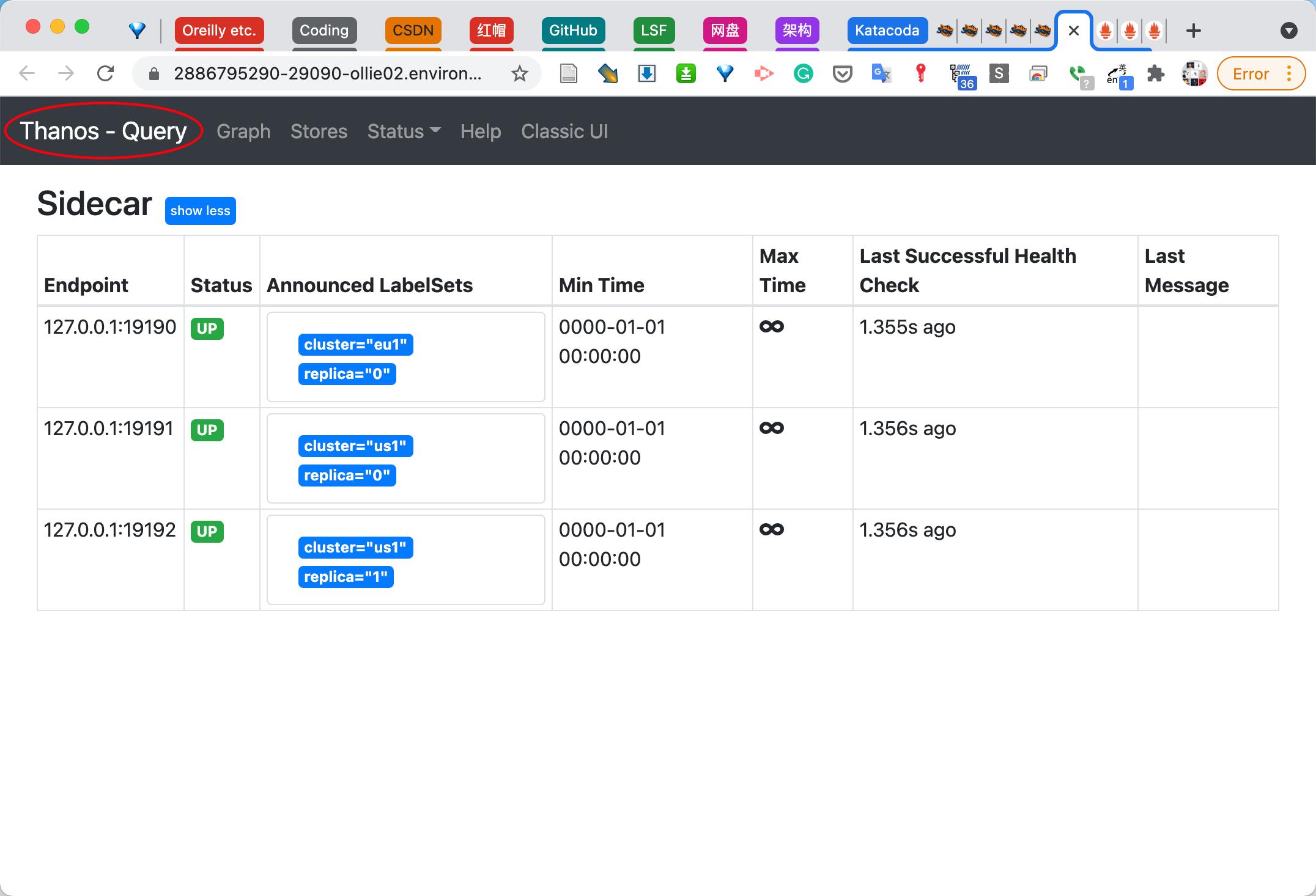Expand the Oreilly etc. tab group
Viewport: 1316px width, 896px height.
(219, 30)
